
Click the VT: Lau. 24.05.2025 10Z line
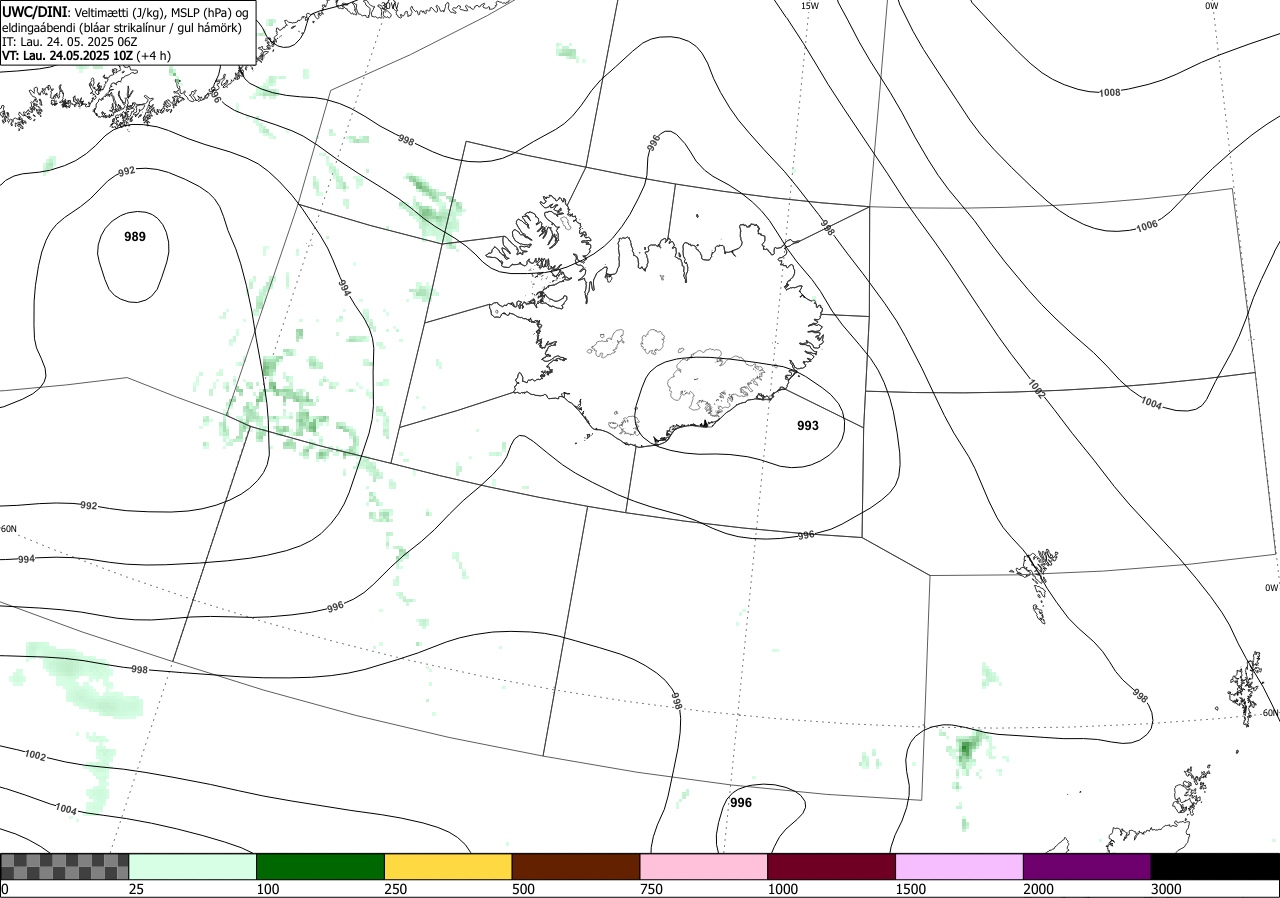(x=86, y=56)
